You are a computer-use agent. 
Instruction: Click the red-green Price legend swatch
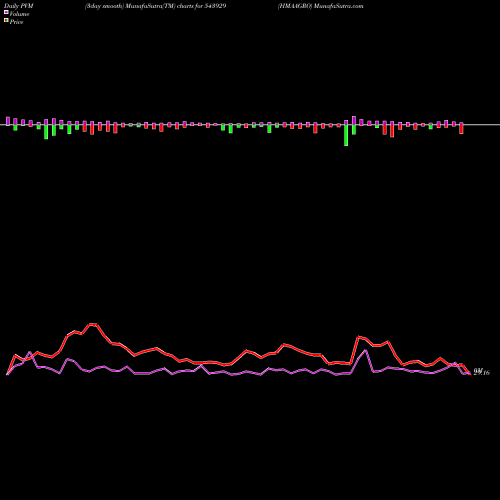(6, 21)
